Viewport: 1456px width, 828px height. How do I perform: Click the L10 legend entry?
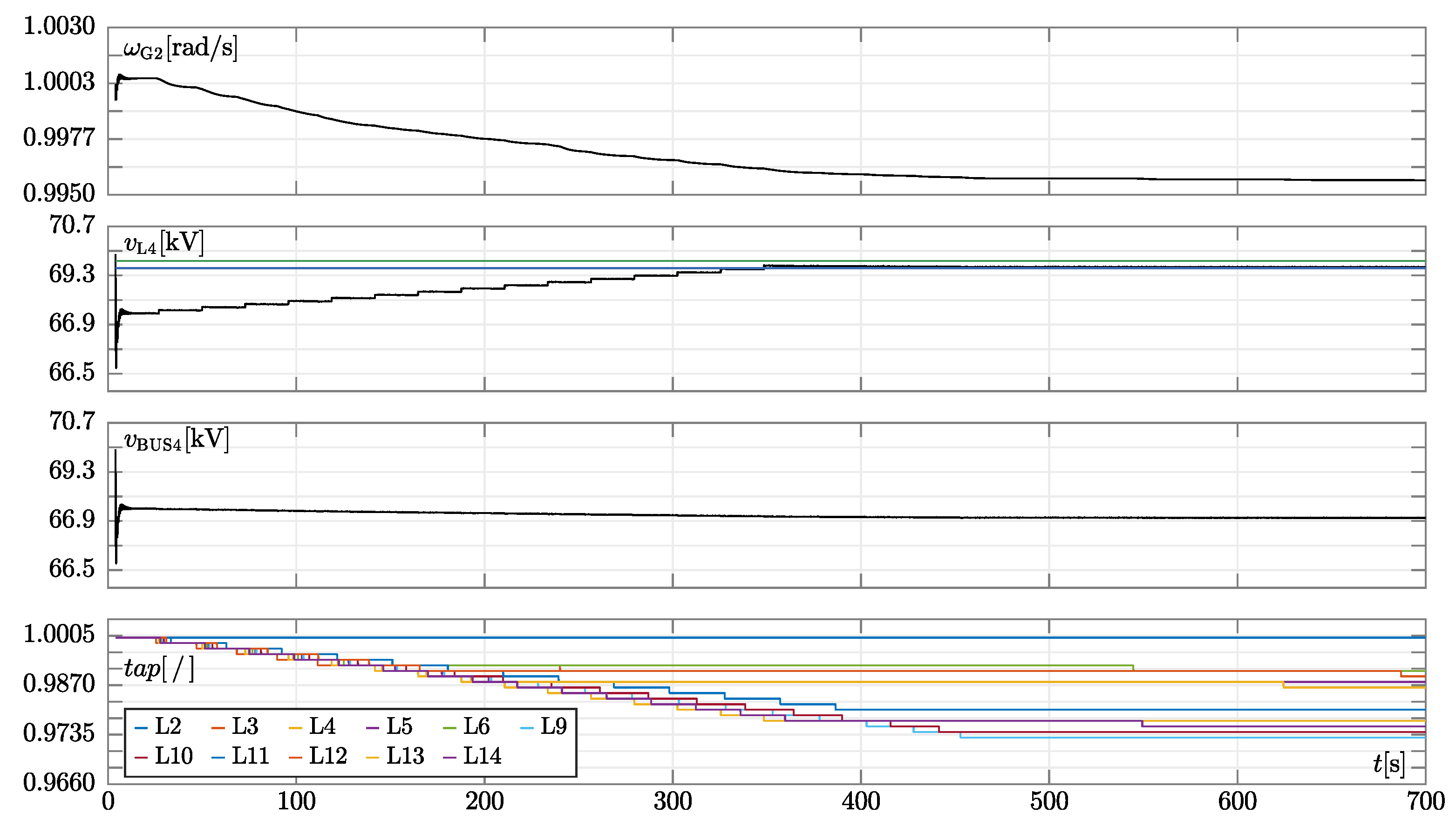173,756
